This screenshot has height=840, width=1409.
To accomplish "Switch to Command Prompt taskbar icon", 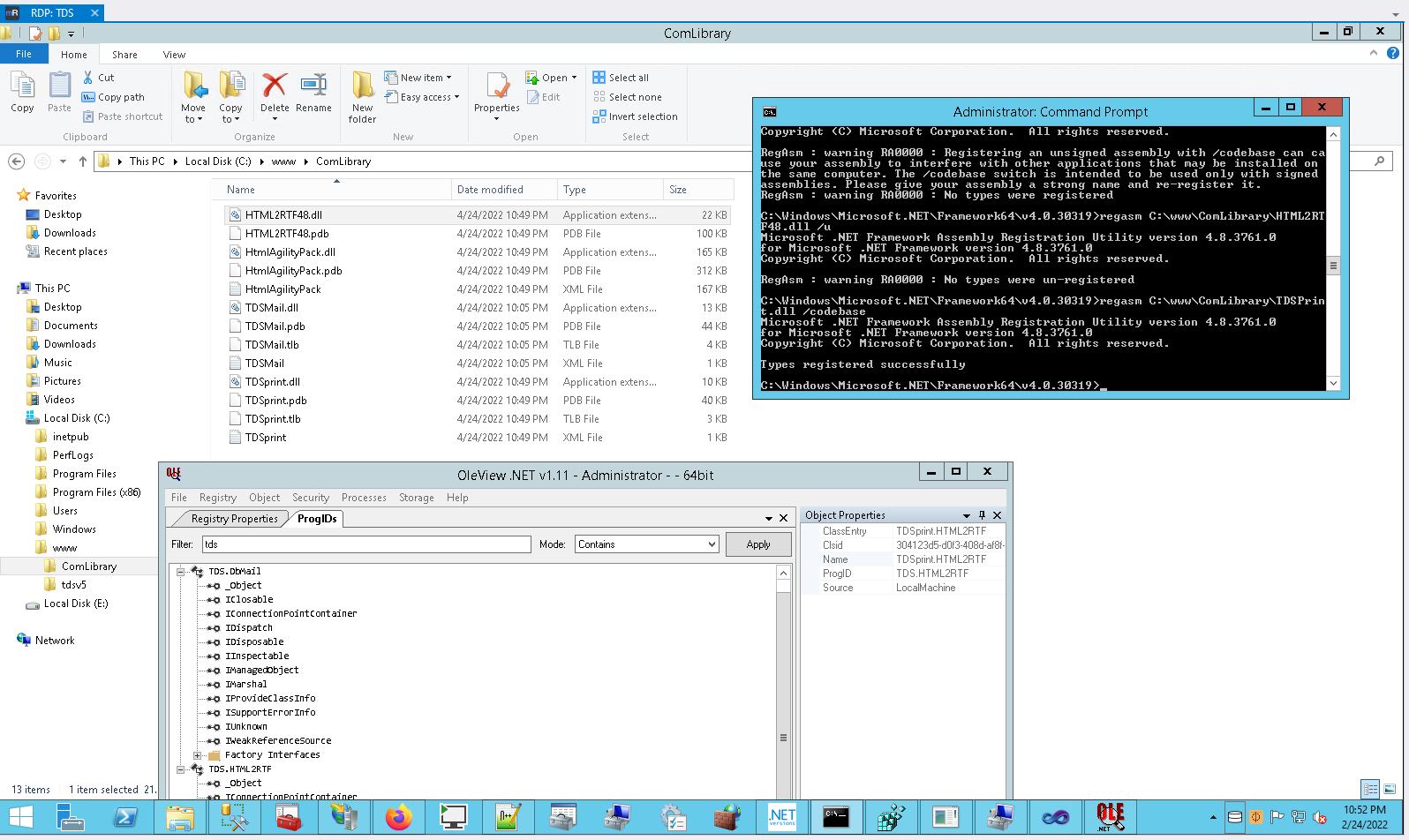I will click(836, 818).
